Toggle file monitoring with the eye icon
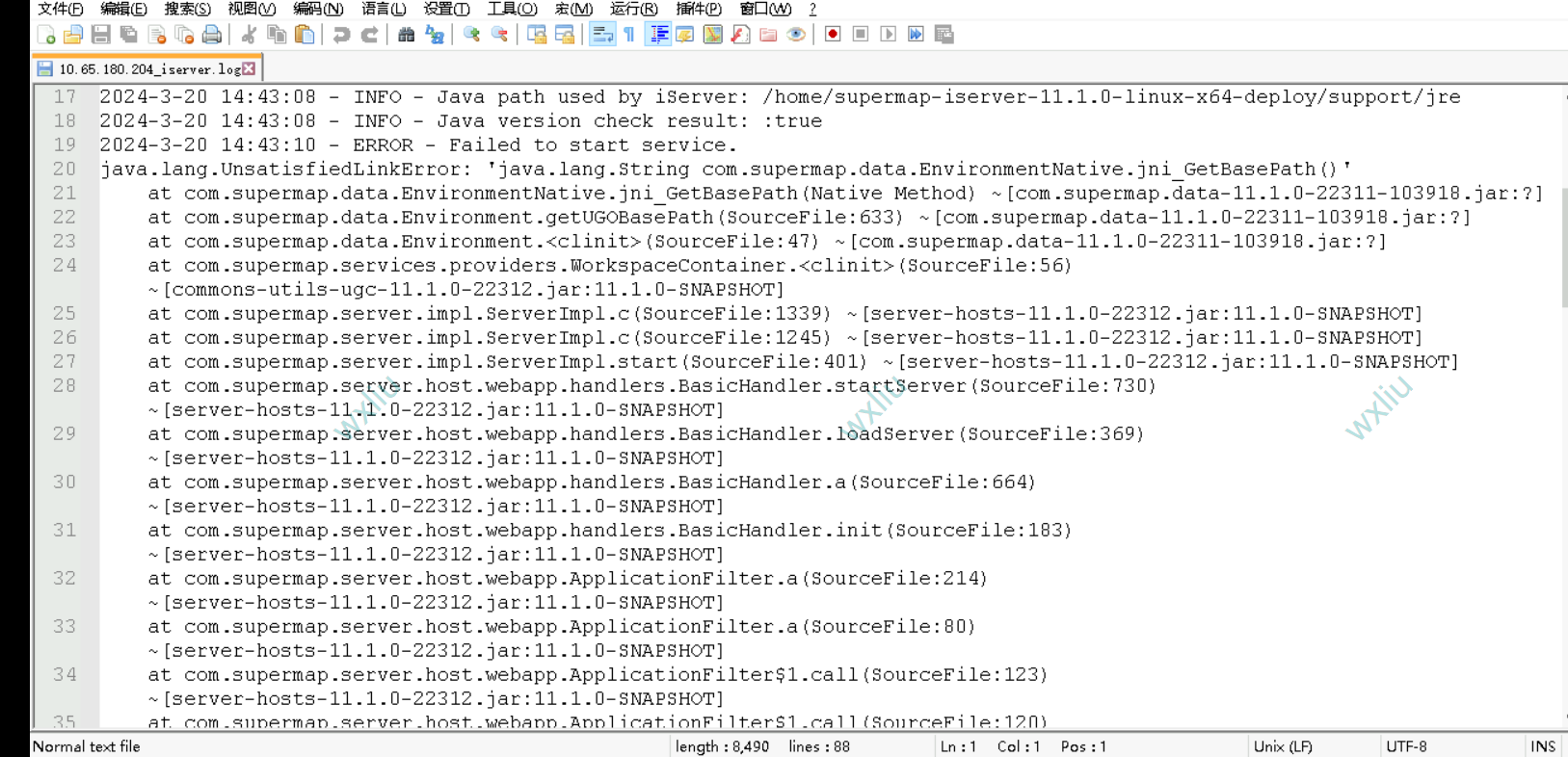 796,35
